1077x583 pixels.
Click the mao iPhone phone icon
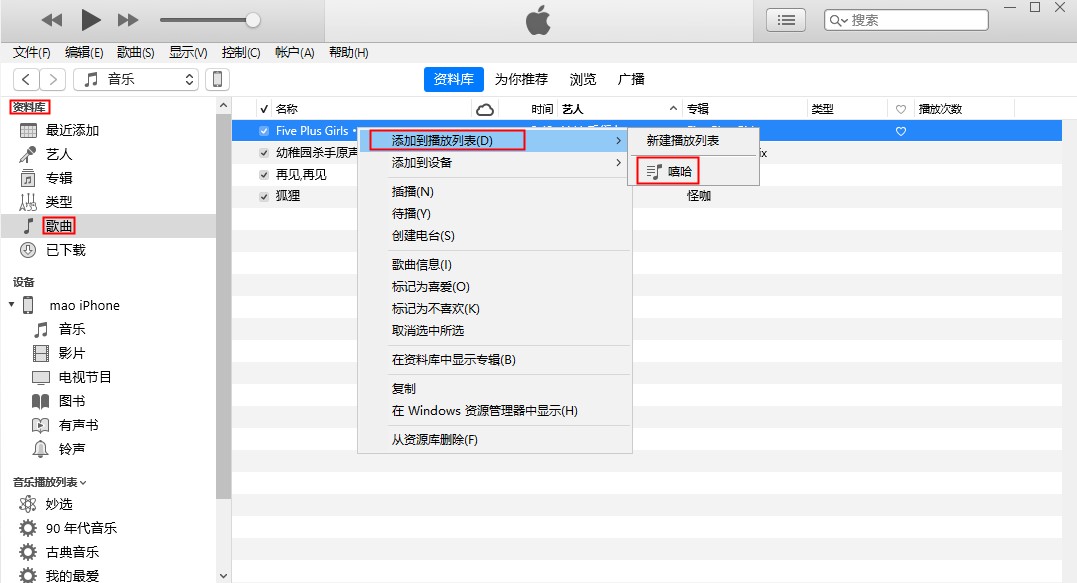click(28, 306)
